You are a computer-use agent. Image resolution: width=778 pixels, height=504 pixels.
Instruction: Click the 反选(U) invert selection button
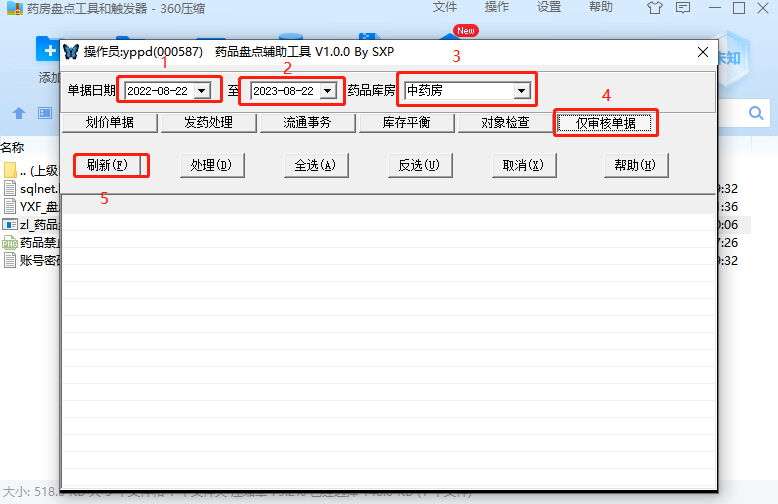(x=420, y=165)
